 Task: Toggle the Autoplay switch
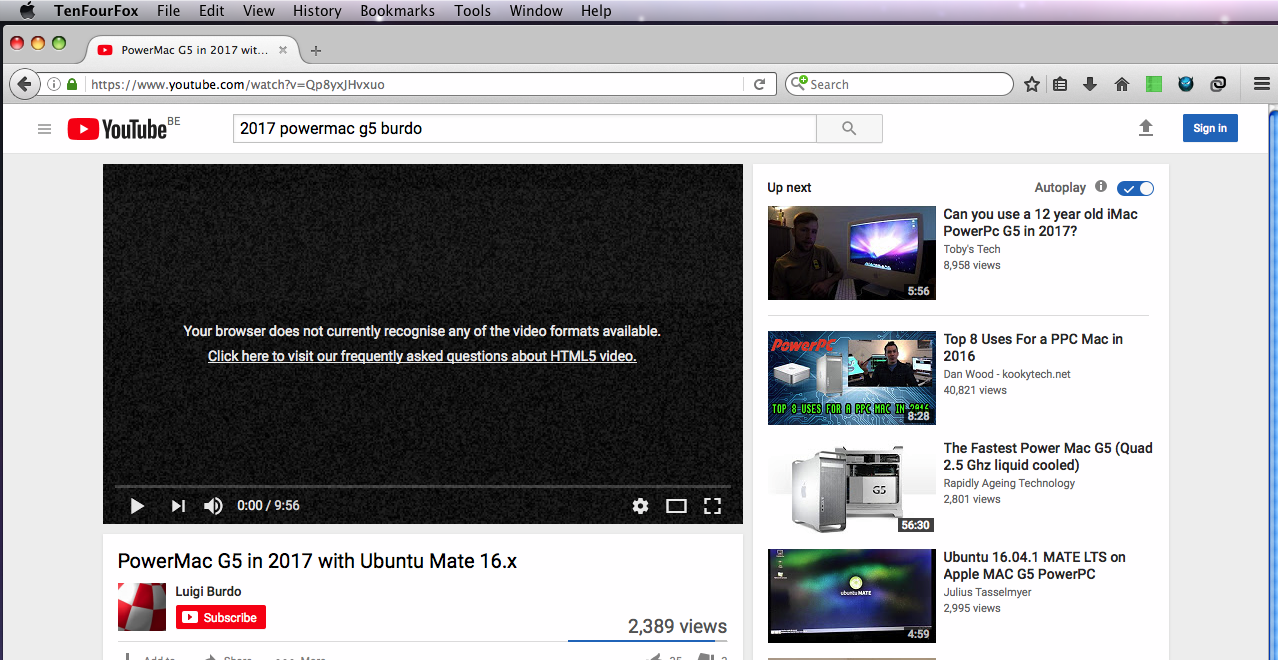[1135, 188]
